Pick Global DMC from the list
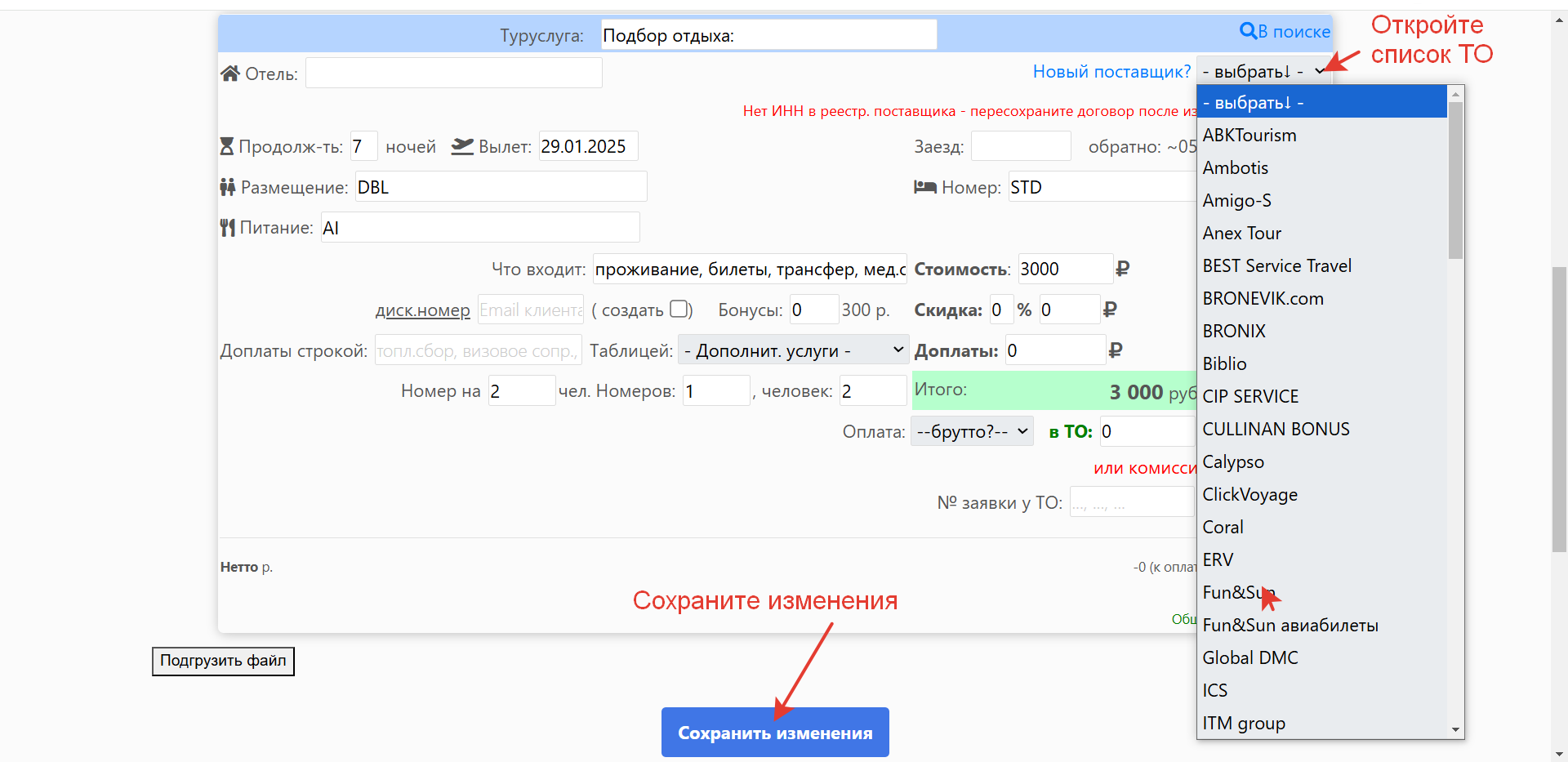 coord(1321,657)
